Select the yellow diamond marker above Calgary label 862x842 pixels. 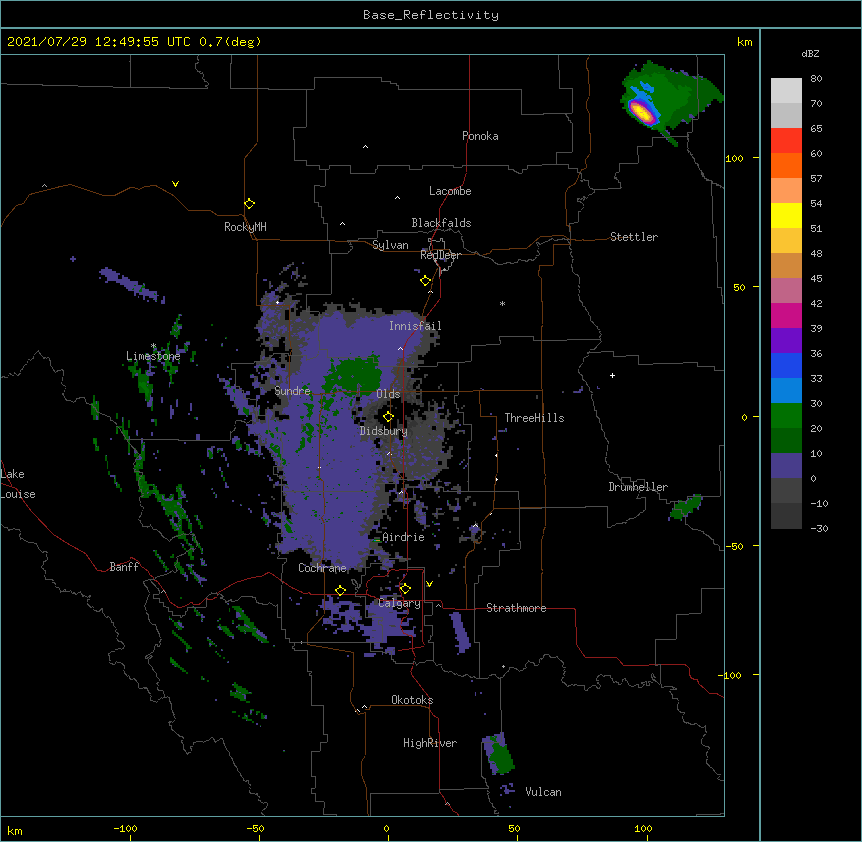click(405, 589)
